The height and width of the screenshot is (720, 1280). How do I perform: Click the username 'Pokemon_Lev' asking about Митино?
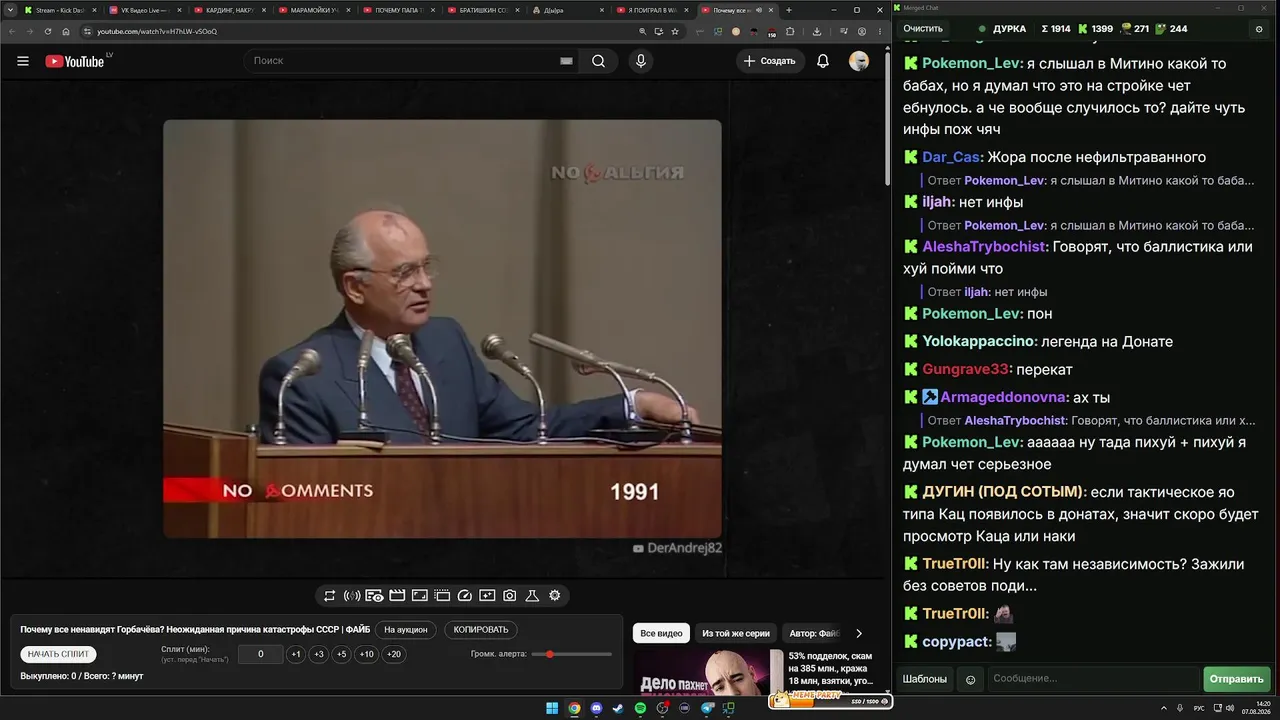(x=970, y=63)
